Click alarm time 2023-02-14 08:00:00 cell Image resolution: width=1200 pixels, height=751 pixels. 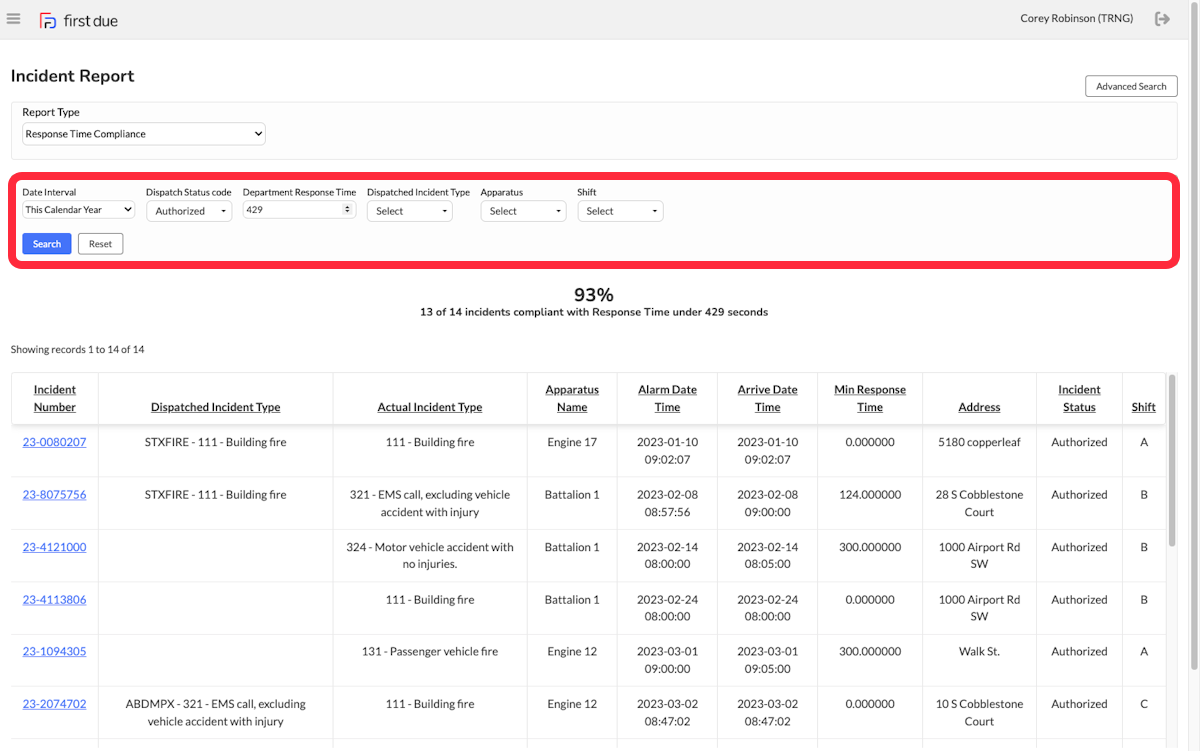pyautogui.click(x=668, y=555)
